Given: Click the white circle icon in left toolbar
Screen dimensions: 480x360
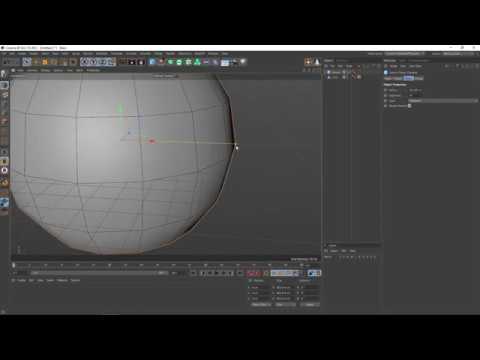Looking at the screenshot, I should click(x=4, y=170).
